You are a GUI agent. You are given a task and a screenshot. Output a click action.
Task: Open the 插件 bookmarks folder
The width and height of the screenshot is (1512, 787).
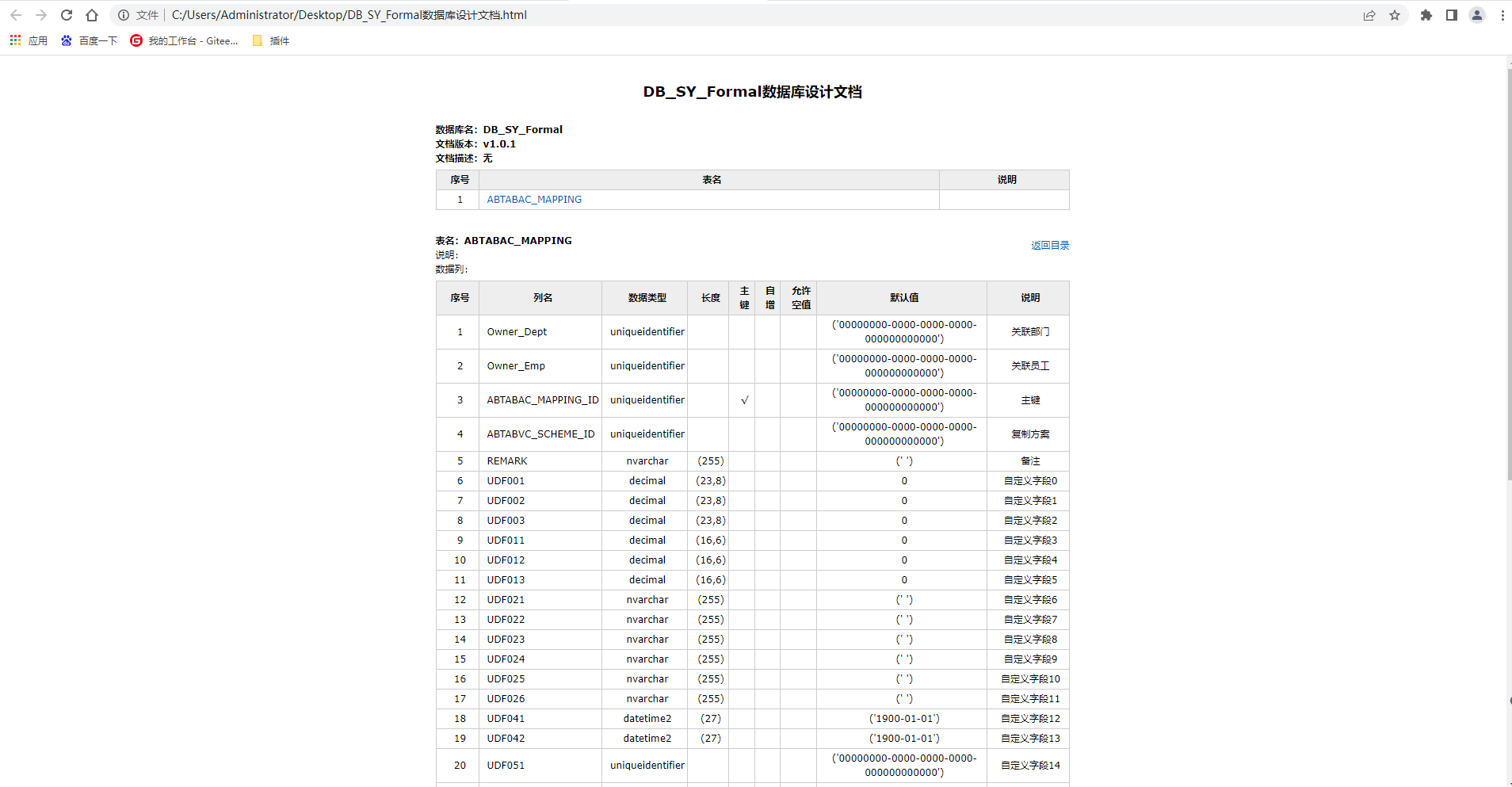271,40
